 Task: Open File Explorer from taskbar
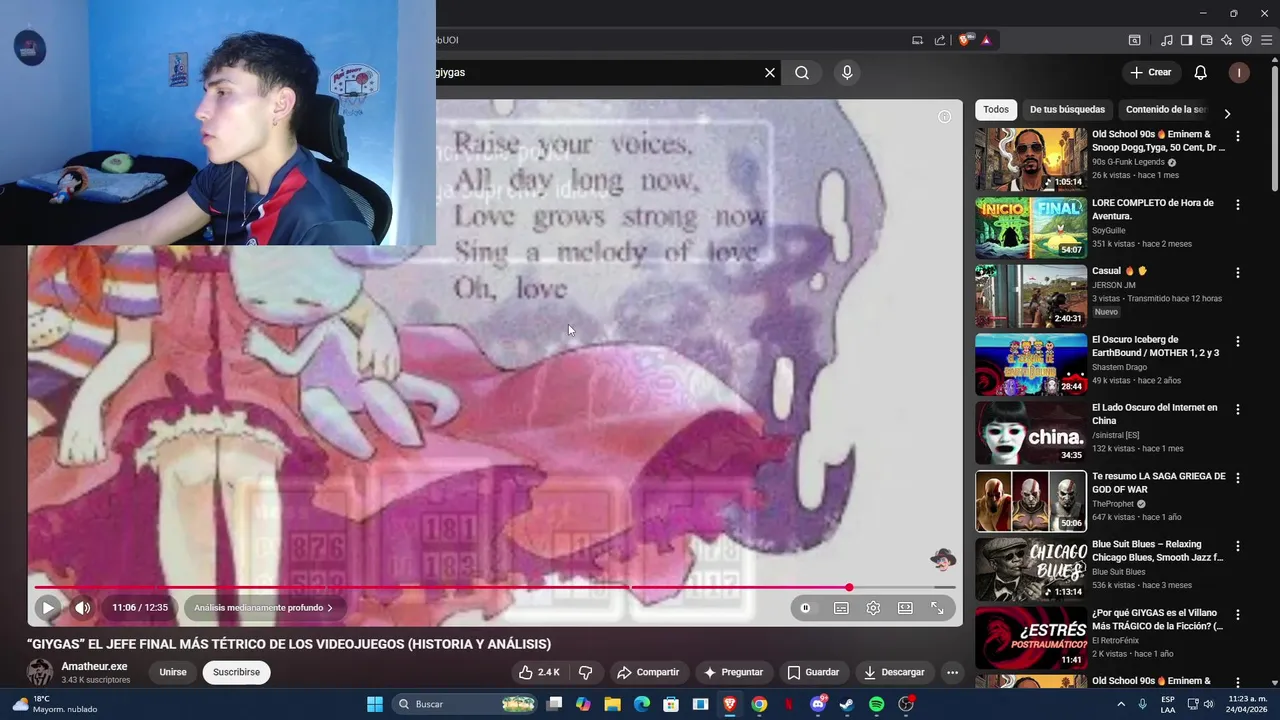coord(613,704)
